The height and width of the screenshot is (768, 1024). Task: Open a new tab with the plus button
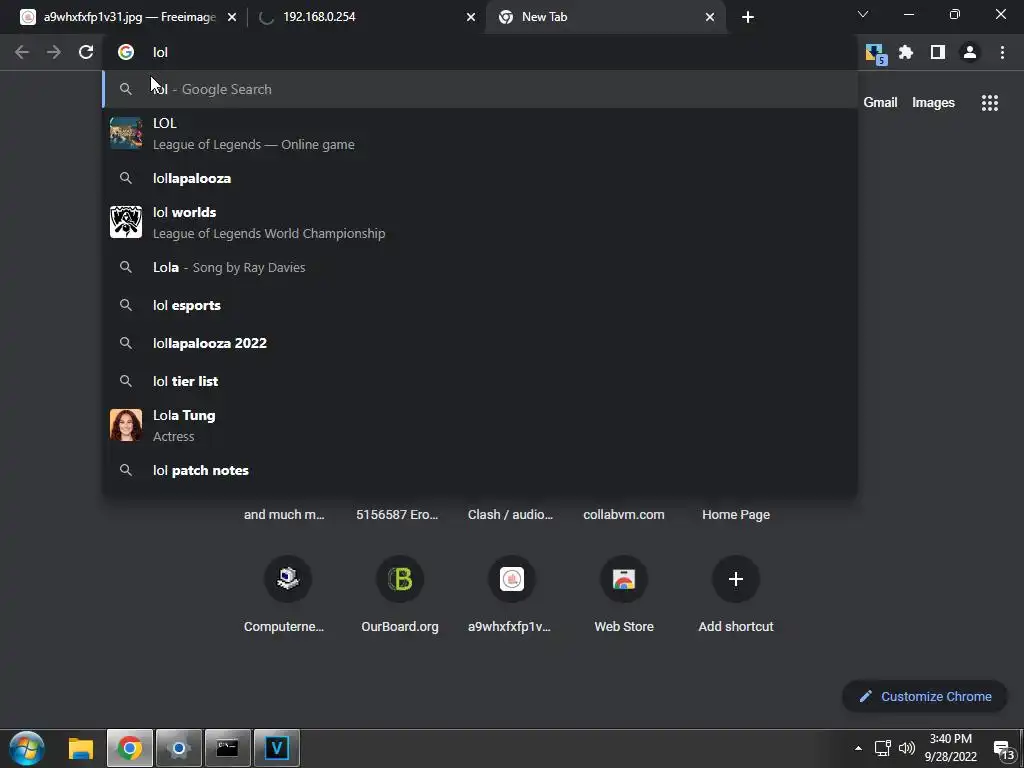coord(748,17)
